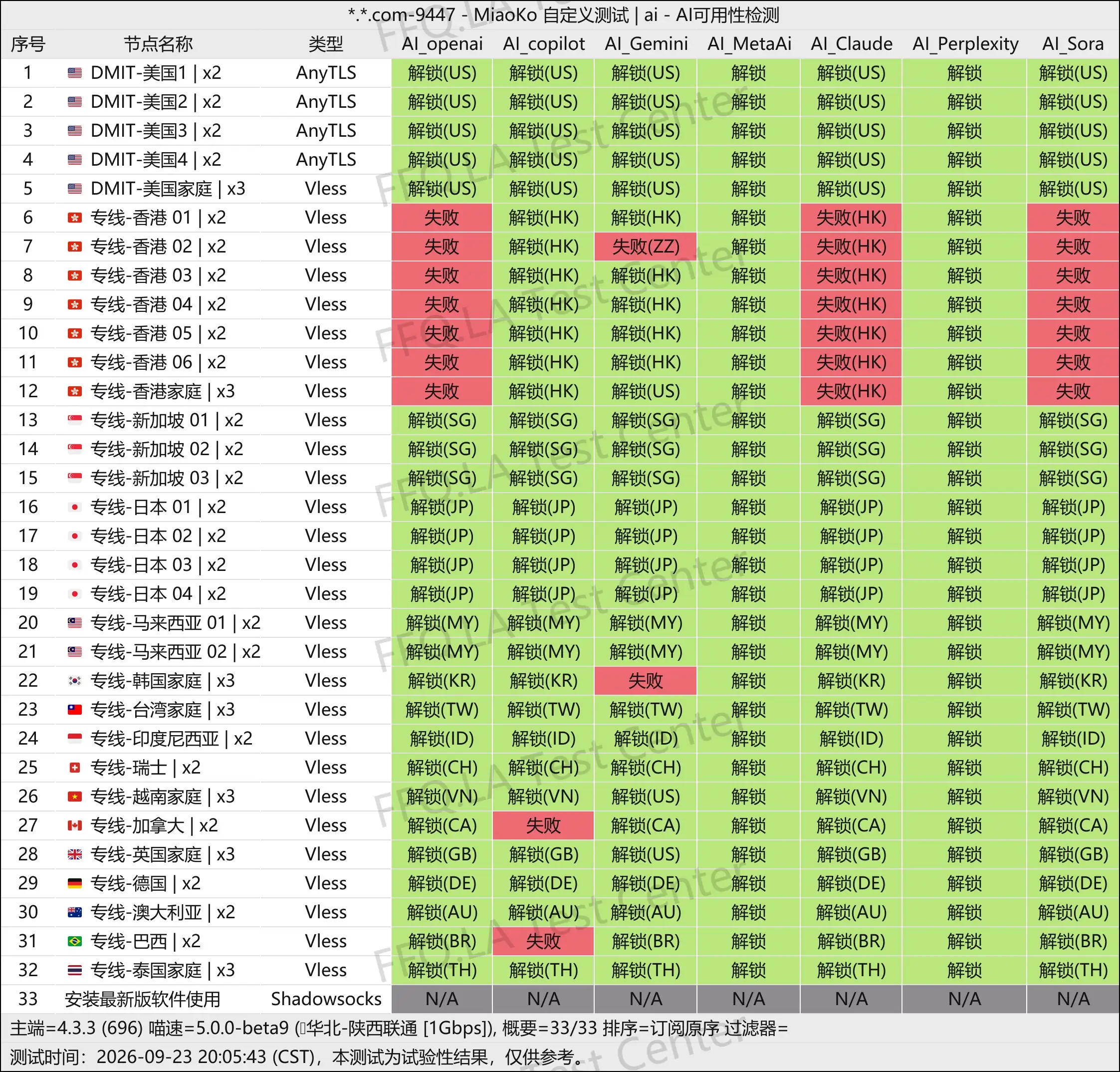The image size is (1120, 1072).
Task: Click the 节点名称 column header
Action: pos(158,44)
